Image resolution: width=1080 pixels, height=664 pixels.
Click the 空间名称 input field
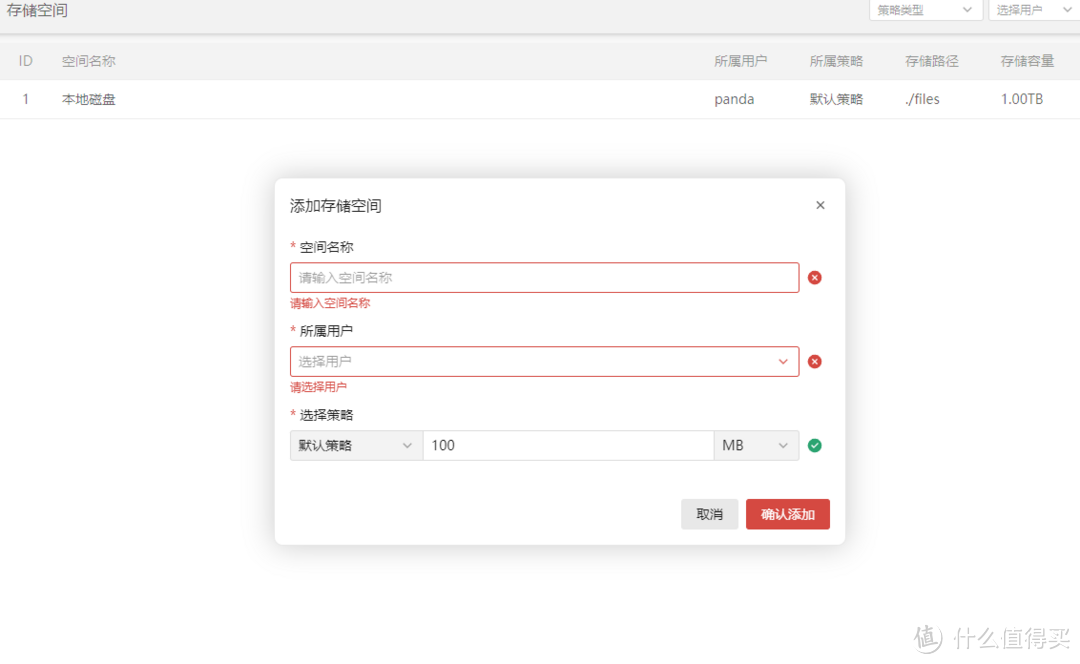click(x=544, y=277)
